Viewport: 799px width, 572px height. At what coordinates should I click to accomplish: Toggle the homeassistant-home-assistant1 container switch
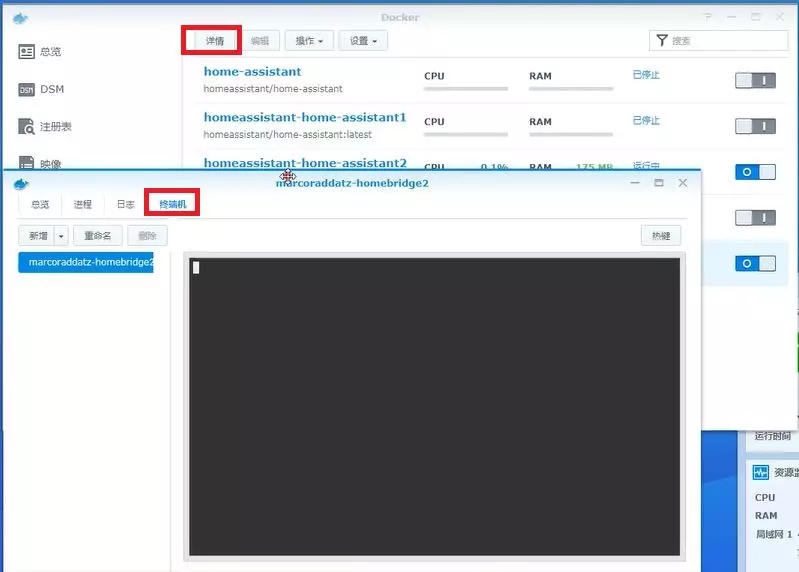point(755,126)
